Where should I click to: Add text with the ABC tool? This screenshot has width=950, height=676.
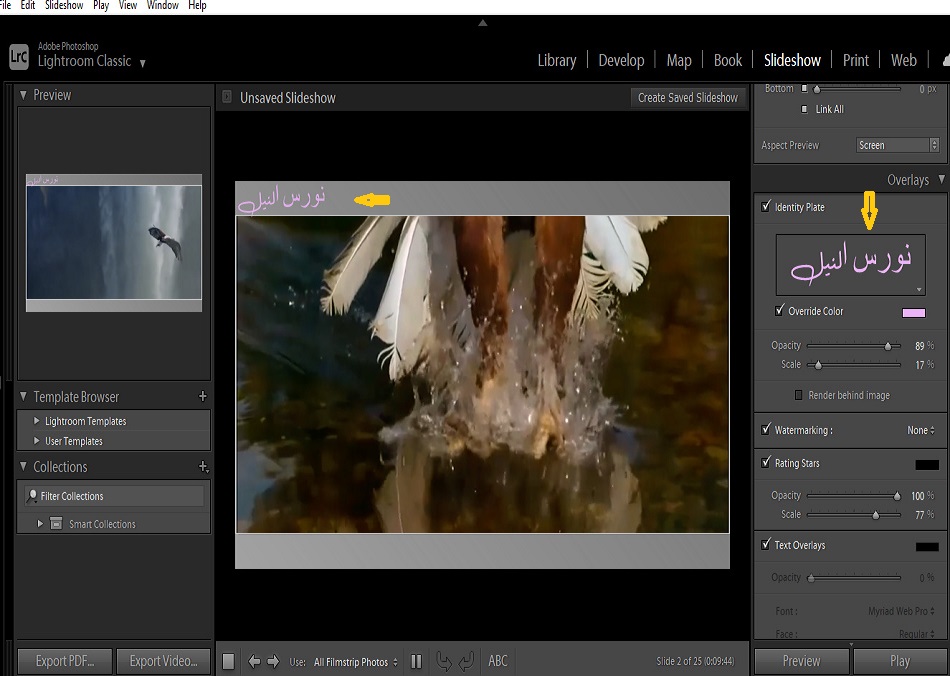point(498,661)
